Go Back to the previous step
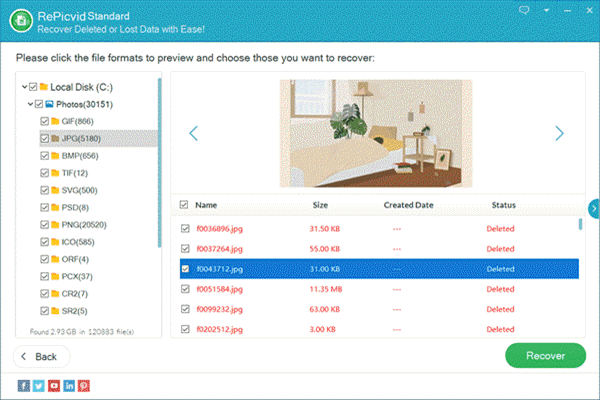Viewport: 600px width, 400px height. [x=42, y=357]
